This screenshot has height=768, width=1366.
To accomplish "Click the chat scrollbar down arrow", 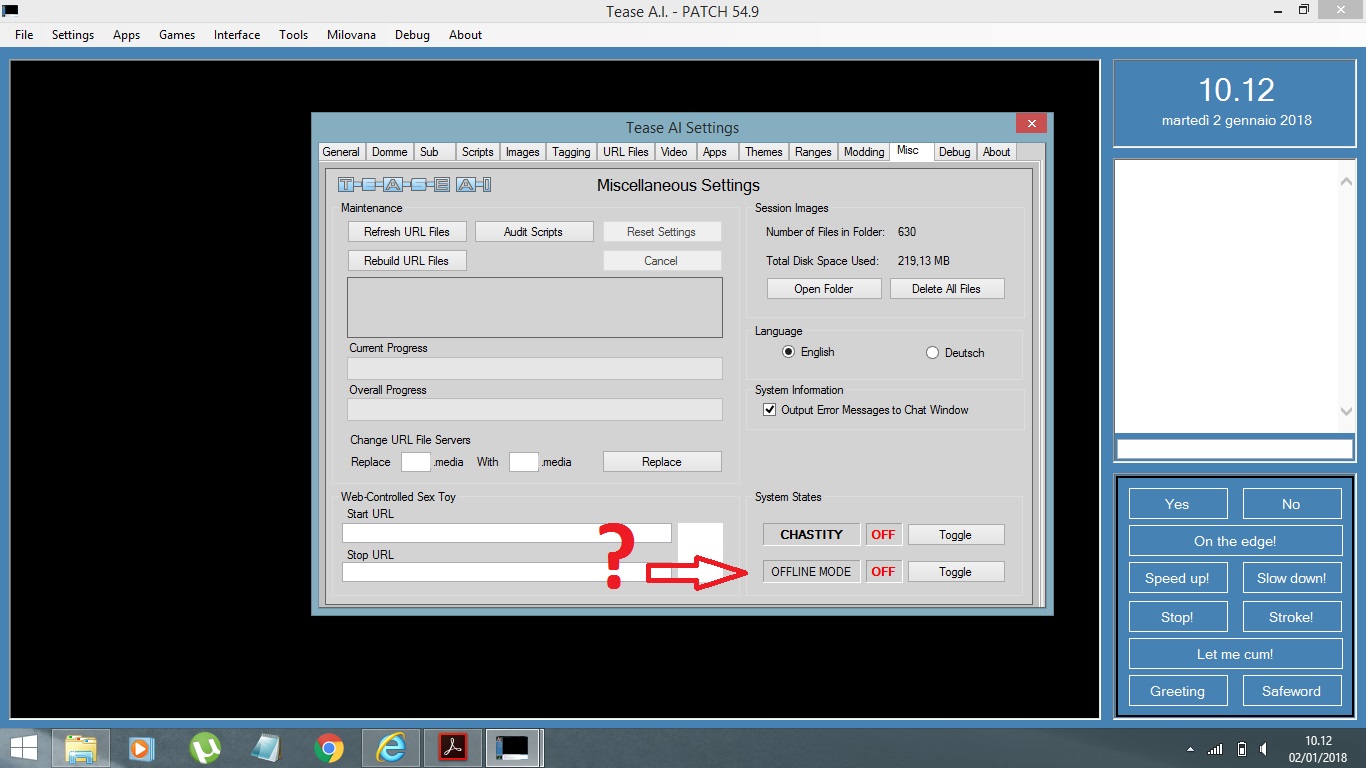I will (x=1346, y=411).
